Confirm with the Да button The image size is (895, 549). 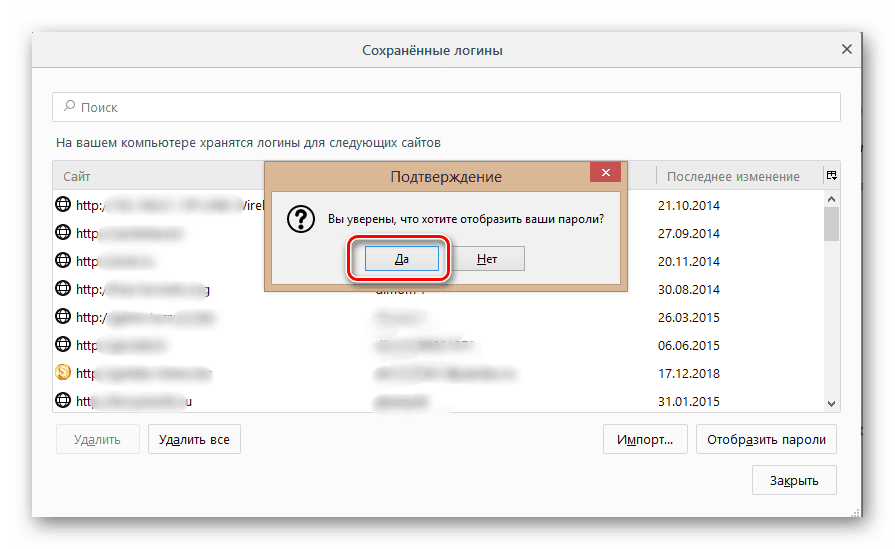(x=402, y=259)
